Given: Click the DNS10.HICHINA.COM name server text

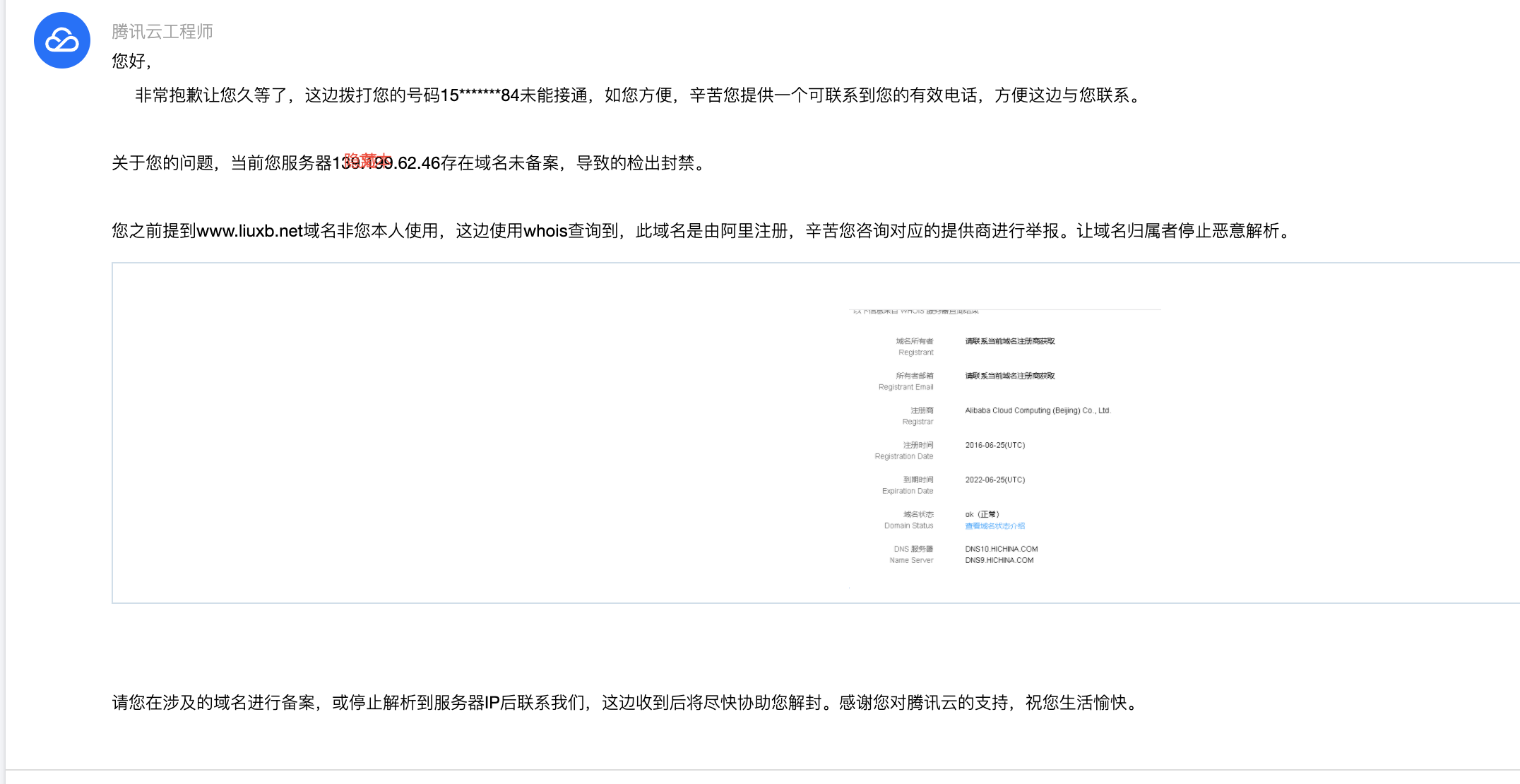Looking at the screenshot, I should pyautogui.click(x=1001, y=549).
